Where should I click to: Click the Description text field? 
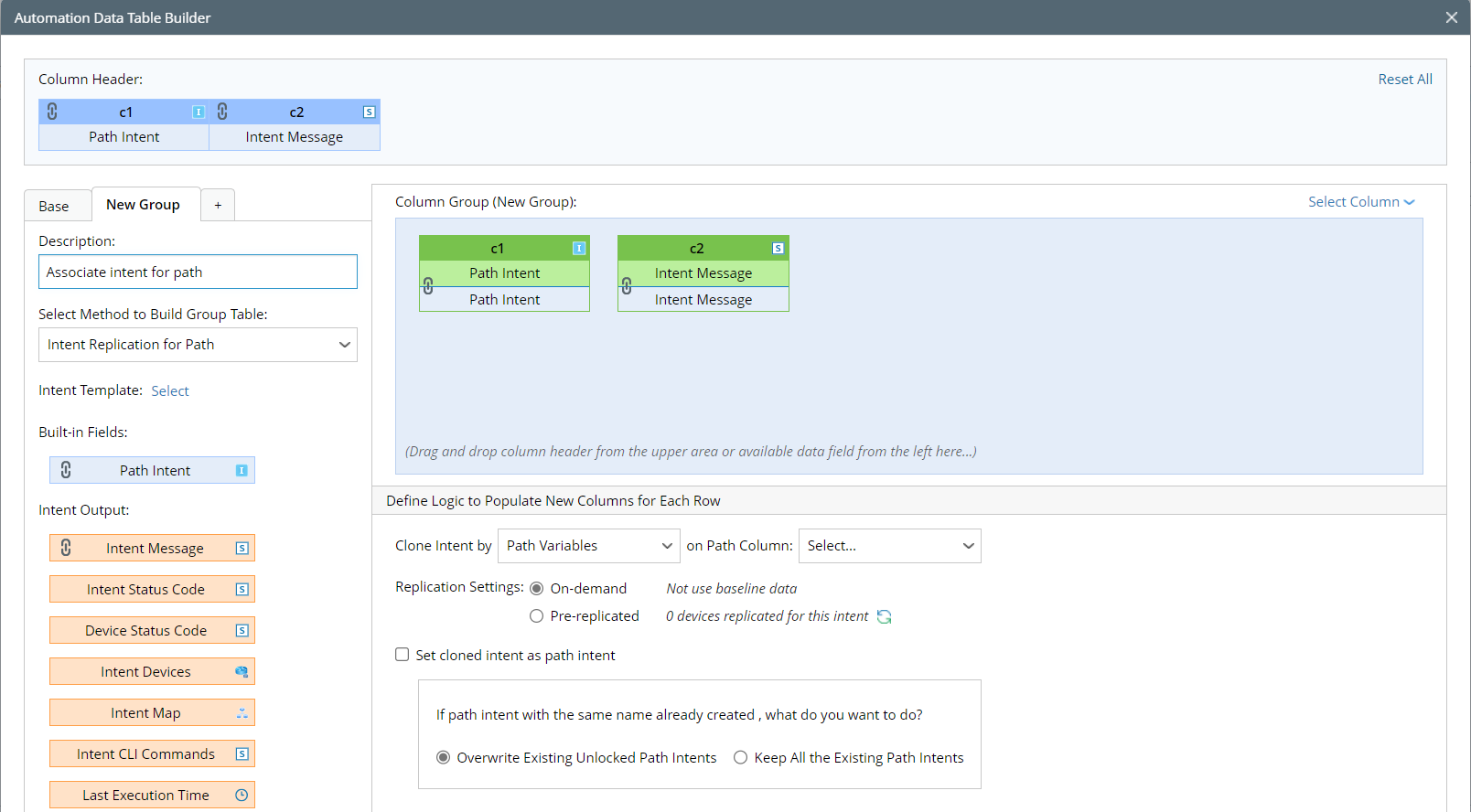198,272
